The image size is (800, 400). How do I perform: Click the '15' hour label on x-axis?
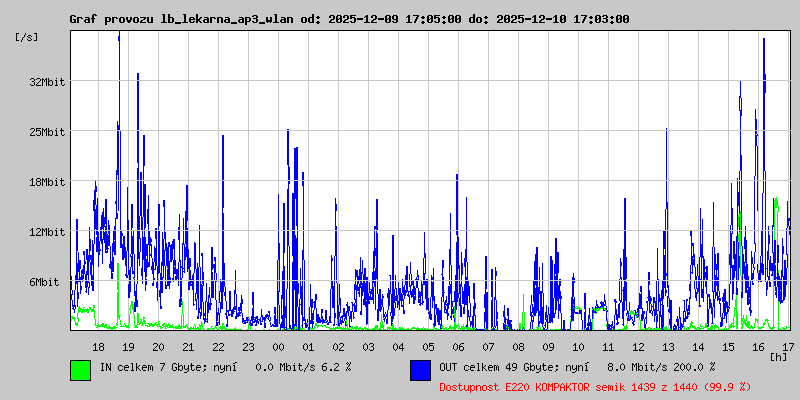pos(729,347)
